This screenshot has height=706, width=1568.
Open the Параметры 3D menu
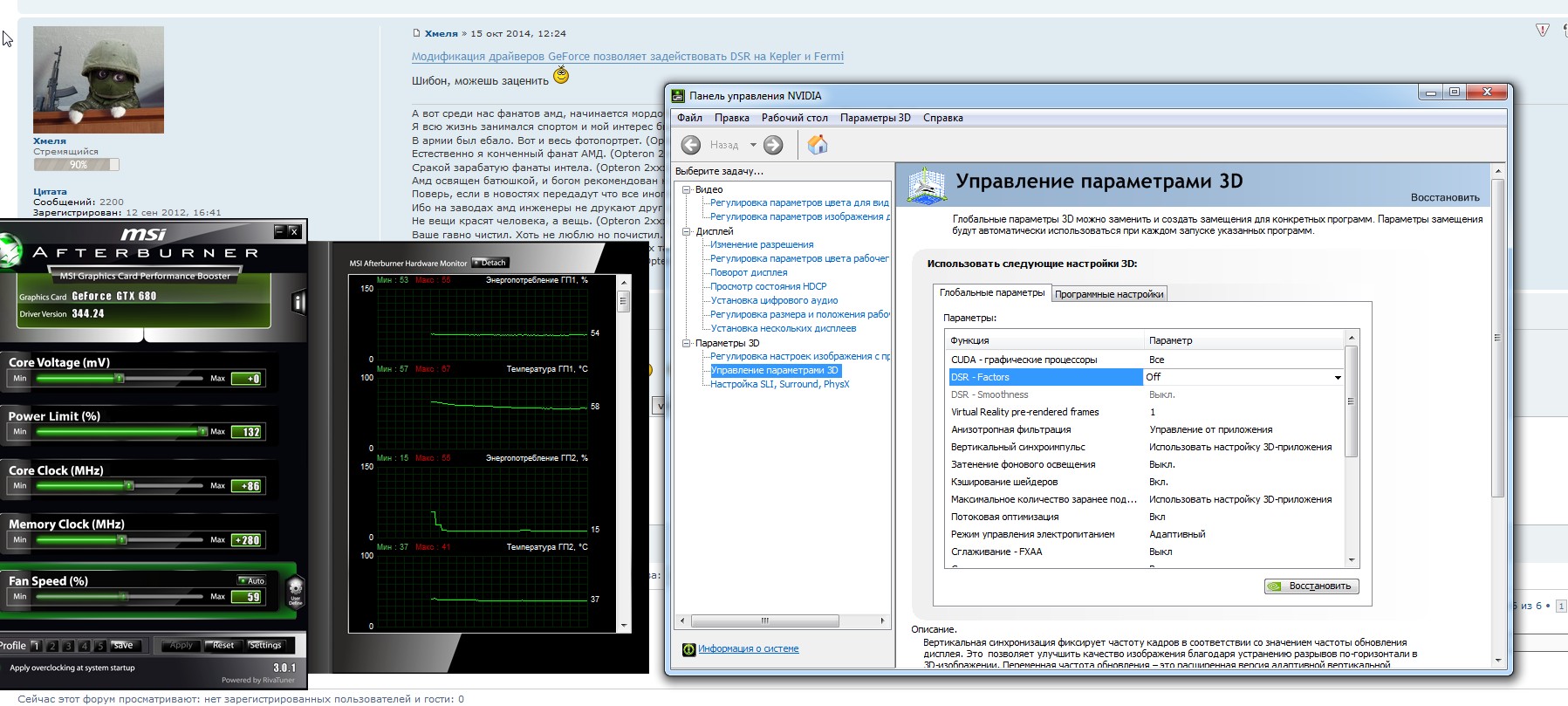click(x=874, y=118)
